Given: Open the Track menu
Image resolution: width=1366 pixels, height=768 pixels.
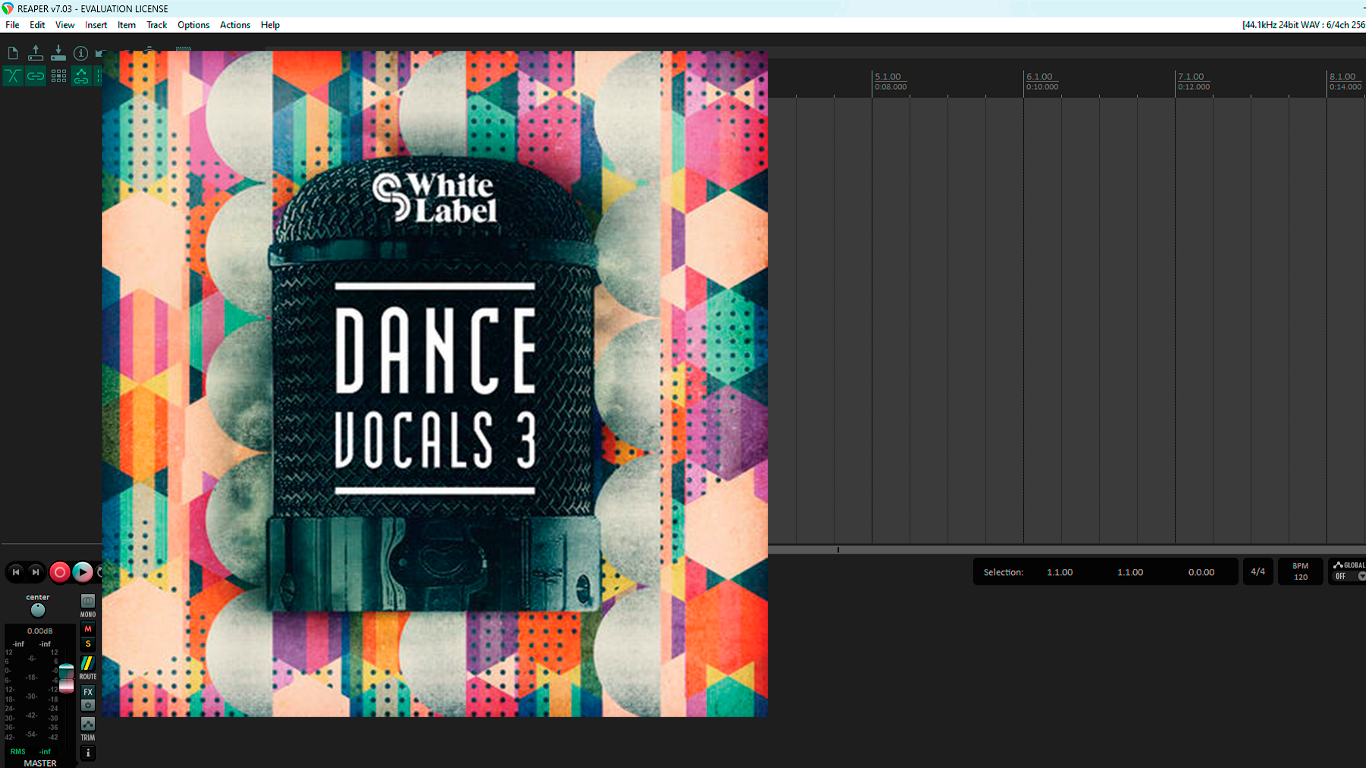Looking at the screenshot, I should coord(157,25).
